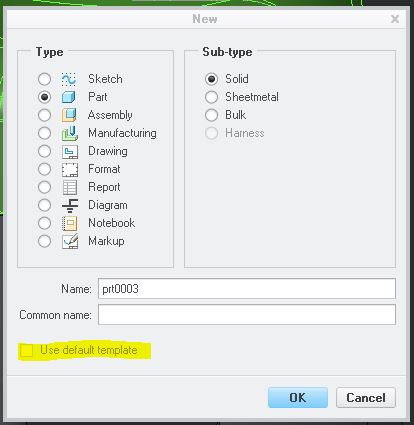Choose the Bulk sub-type radio button

point(211,115)
